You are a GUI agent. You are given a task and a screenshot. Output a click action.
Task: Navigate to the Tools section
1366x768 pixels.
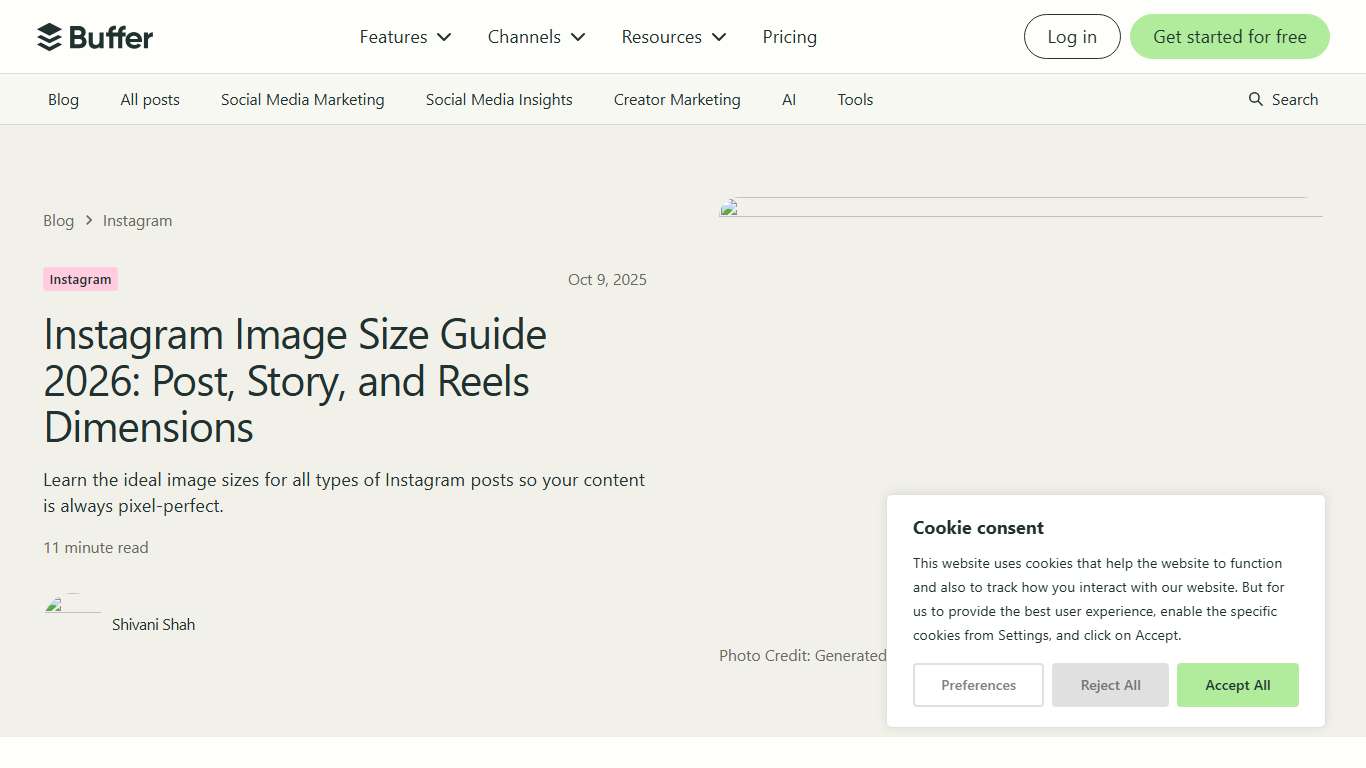pos(855,99)
